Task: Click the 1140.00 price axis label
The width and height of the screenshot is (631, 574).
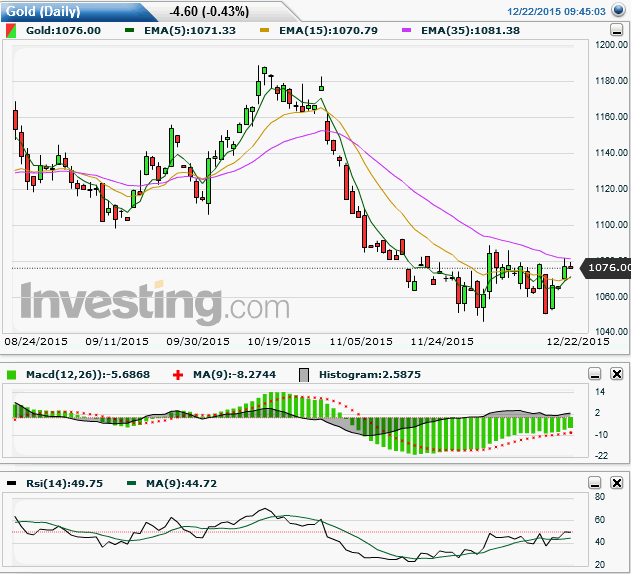Action: 611,153
